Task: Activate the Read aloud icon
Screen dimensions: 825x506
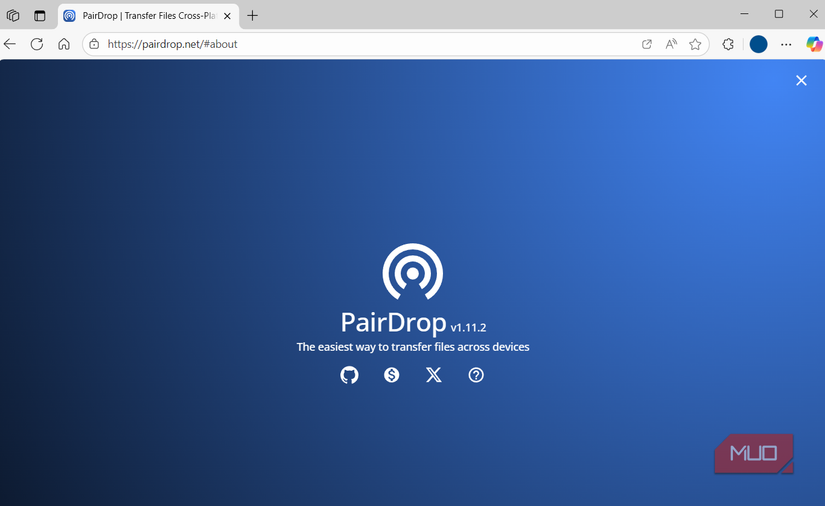Action: pyautogui.click(x=671, y=44)
